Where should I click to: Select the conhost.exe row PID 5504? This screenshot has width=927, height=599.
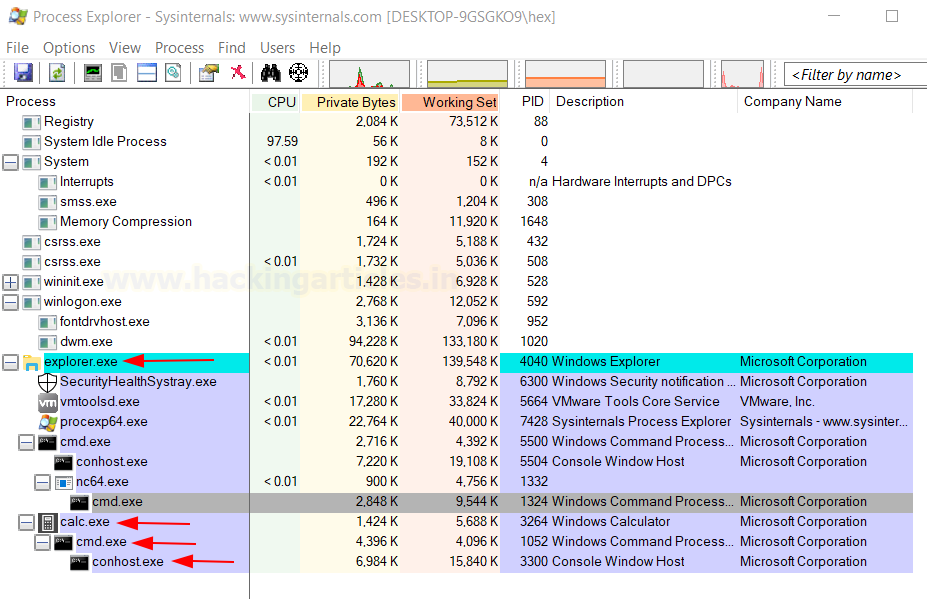(458, 462)
